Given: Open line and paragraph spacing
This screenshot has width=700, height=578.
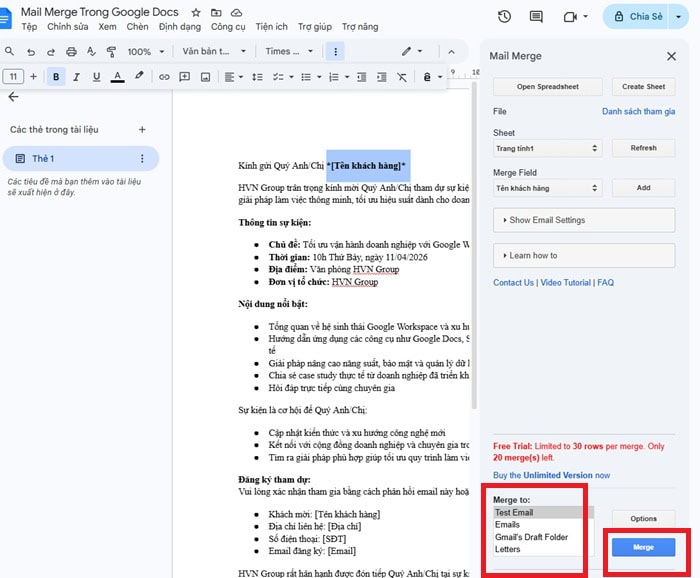Looking at the screenshot, I should coord(257,77).
